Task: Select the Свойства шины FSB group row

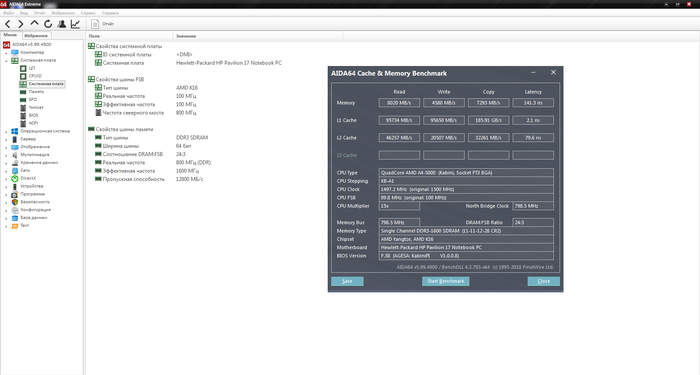Action: 116,79
